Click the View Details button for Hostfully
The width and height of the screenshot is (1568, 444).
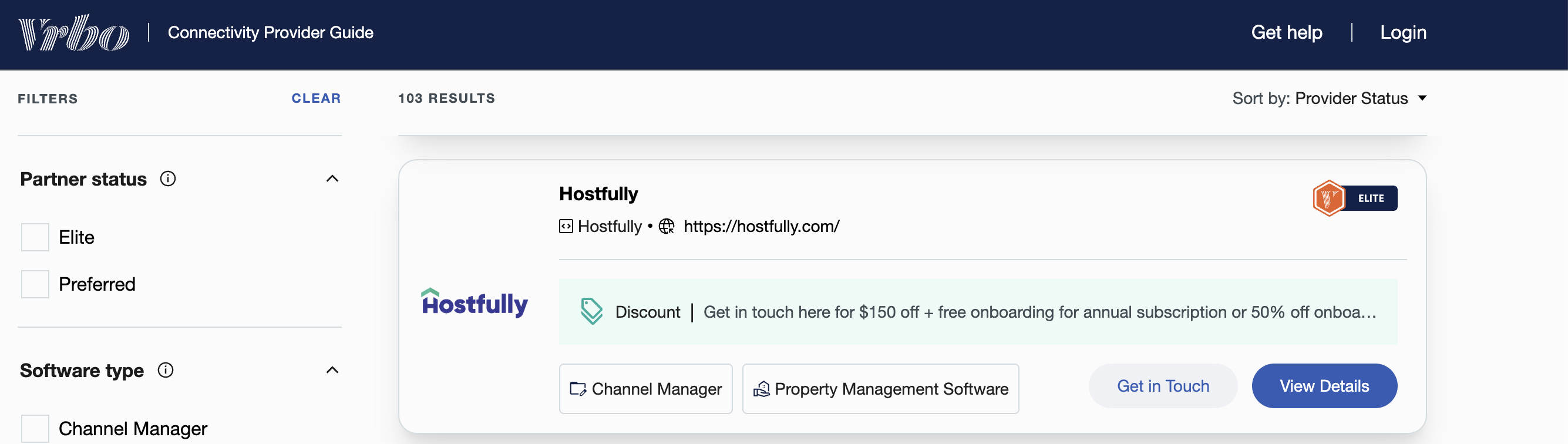1324,385
